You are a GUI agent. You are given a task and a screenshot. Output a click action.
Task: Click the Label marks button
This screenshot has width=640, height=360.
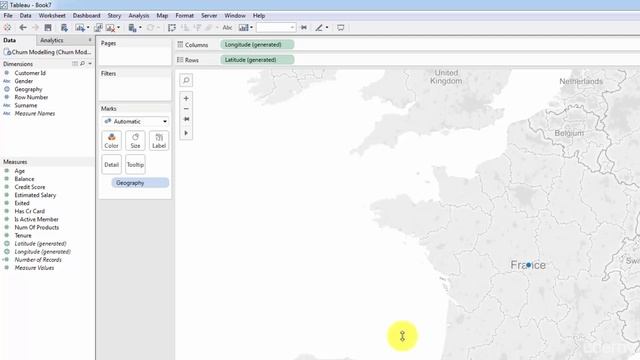click(159, 141)
